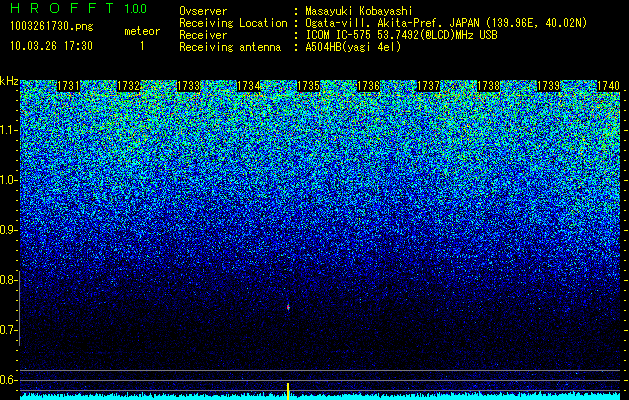Click the 1732 time marker label

[x=128, y=86]
